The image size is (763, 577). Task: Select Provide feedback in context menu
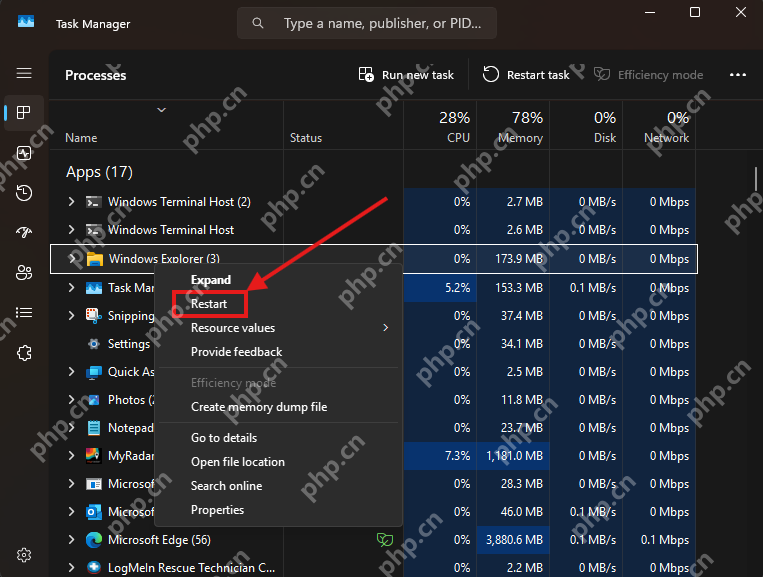point(278,352)
